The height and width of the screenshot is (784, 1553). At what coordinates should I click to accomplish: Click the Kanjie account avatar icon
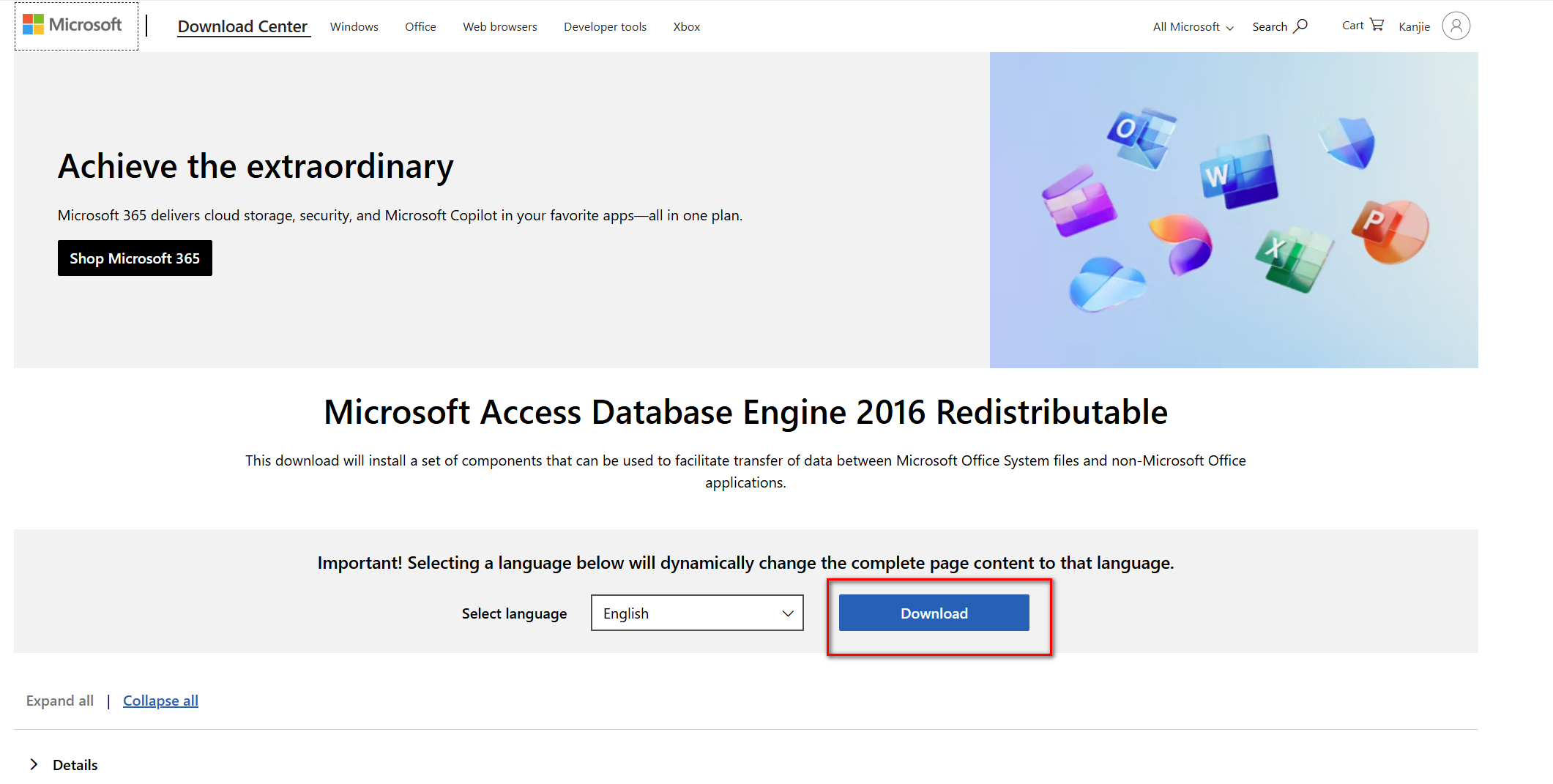point(1456,26)
